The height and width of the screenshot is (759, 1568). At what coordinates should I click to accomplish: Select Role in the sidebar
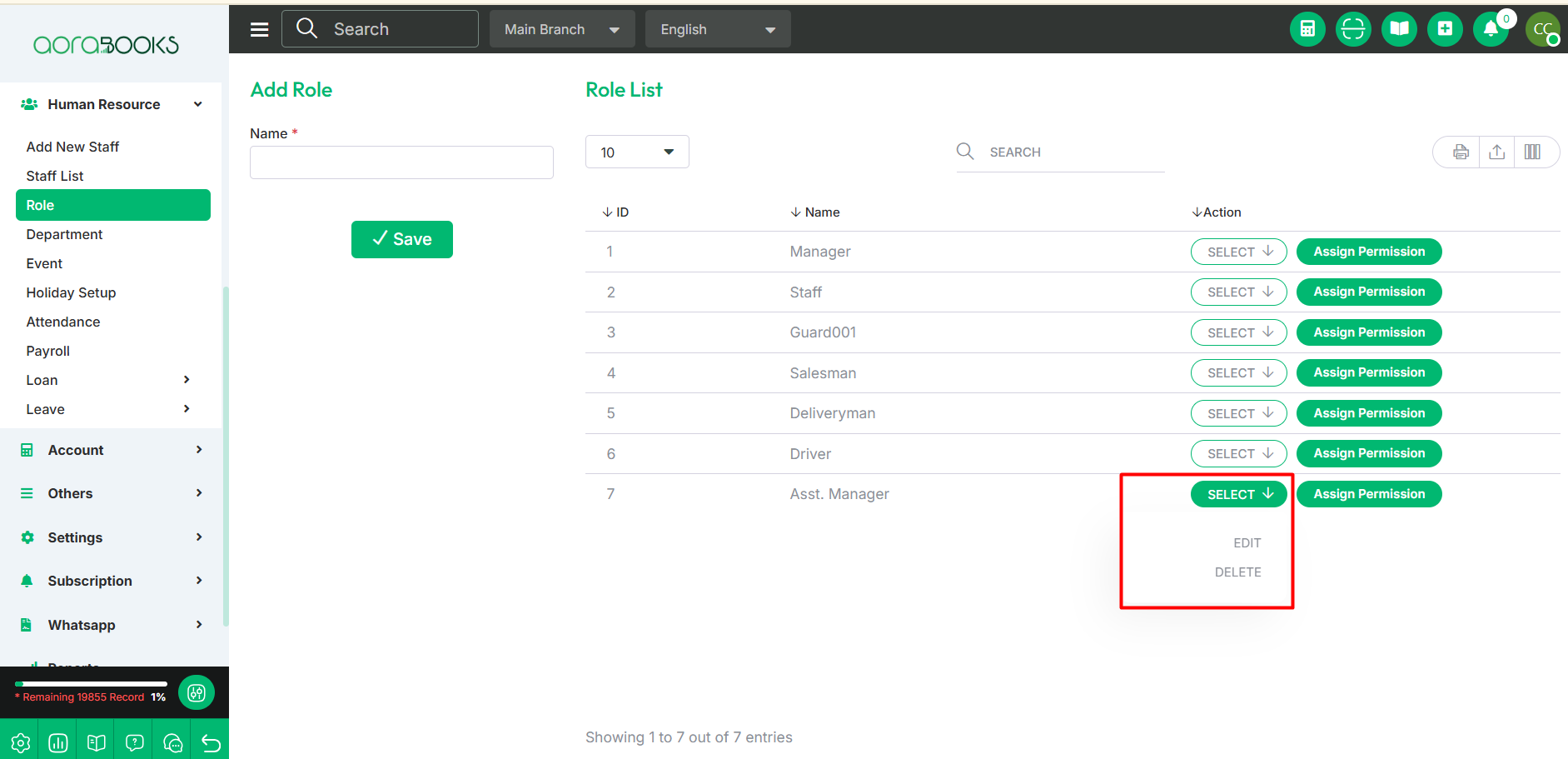(x=113, y=205)
